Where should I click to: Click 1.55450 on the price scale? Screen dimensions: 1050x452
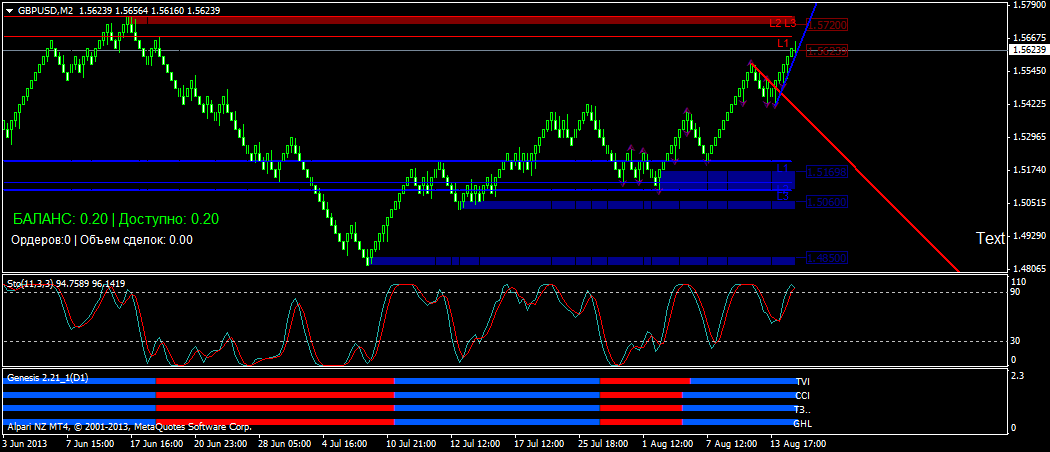[1030, 70]
